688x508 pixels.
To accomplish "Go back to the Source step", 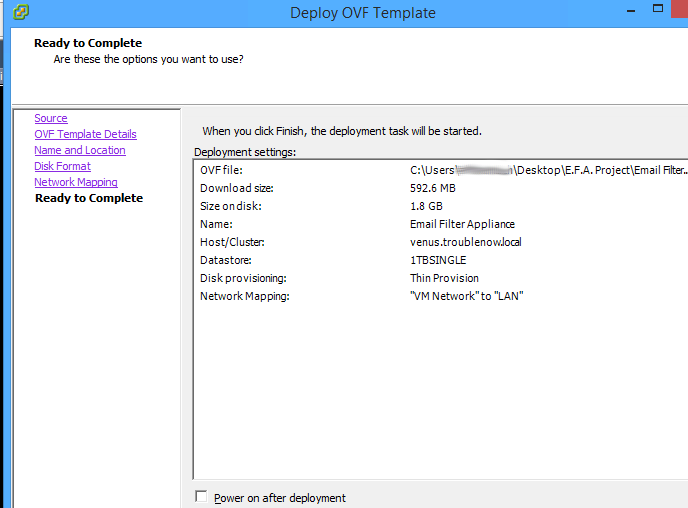I will click(x=51, y=118).
